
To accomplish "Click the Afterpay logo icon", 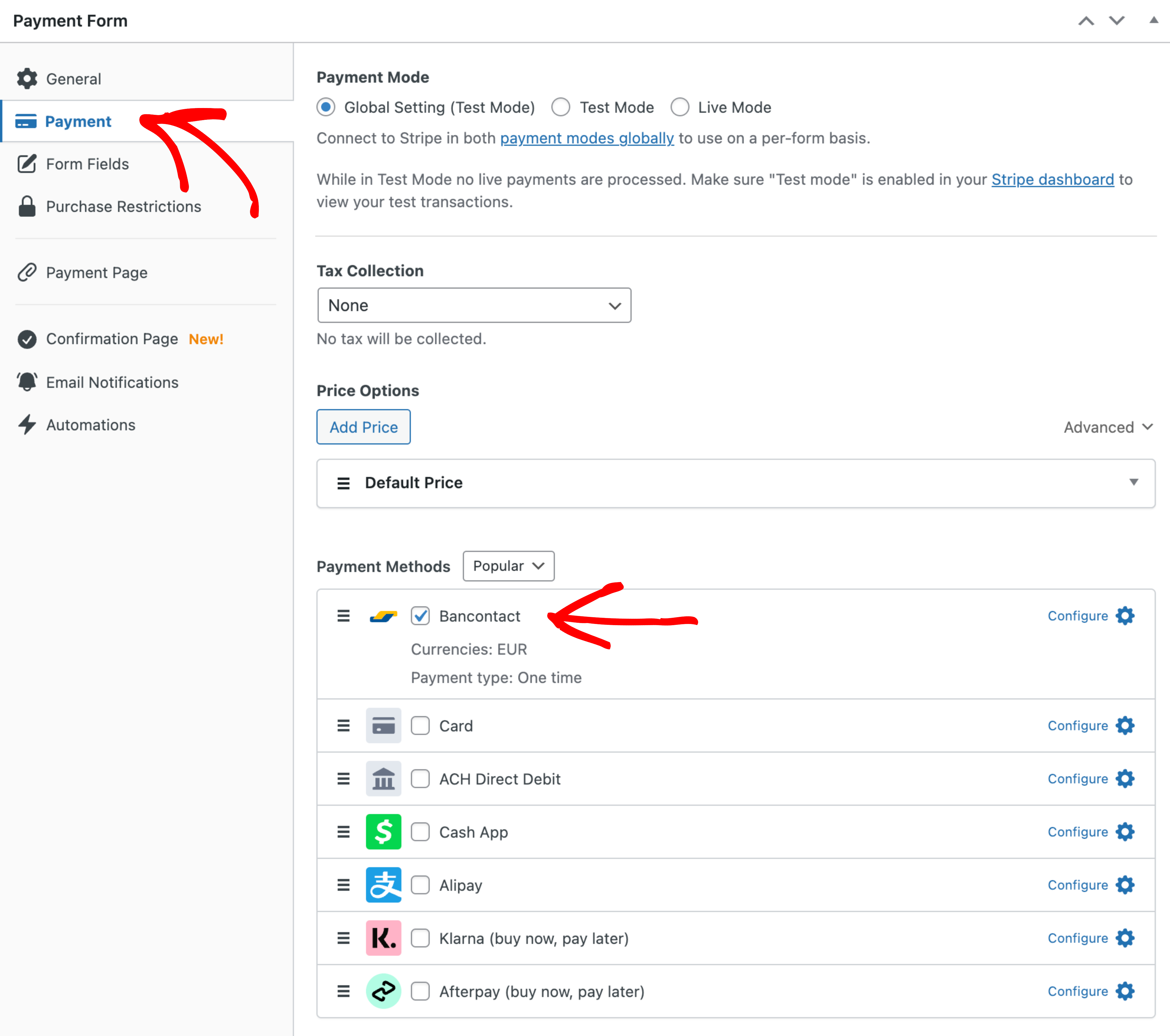I will tap(383, 991).
